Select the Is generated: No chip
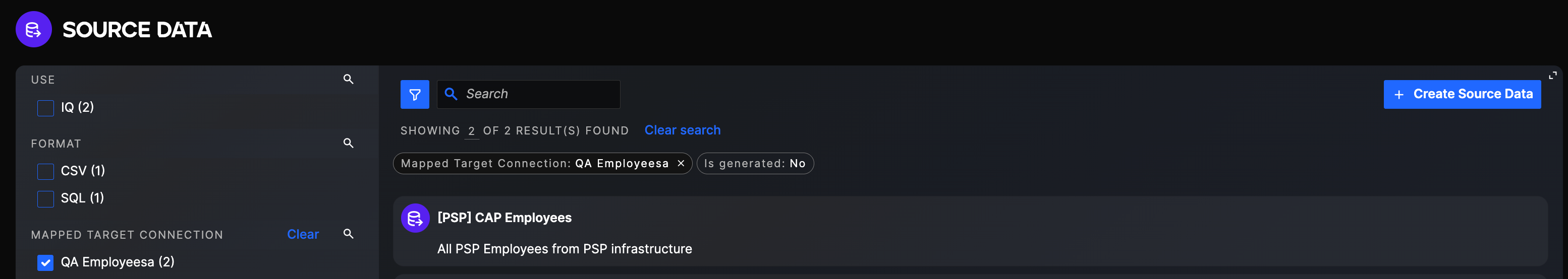Image resolution: width=1568 pixels, height=279 pixels. coord(755,164)
